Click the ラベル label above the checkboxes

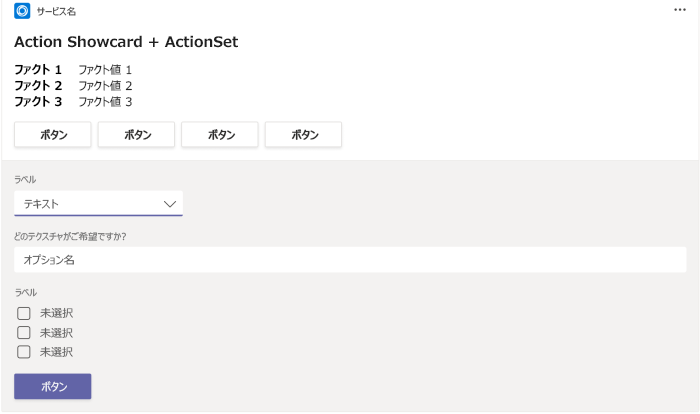point(25,293)
